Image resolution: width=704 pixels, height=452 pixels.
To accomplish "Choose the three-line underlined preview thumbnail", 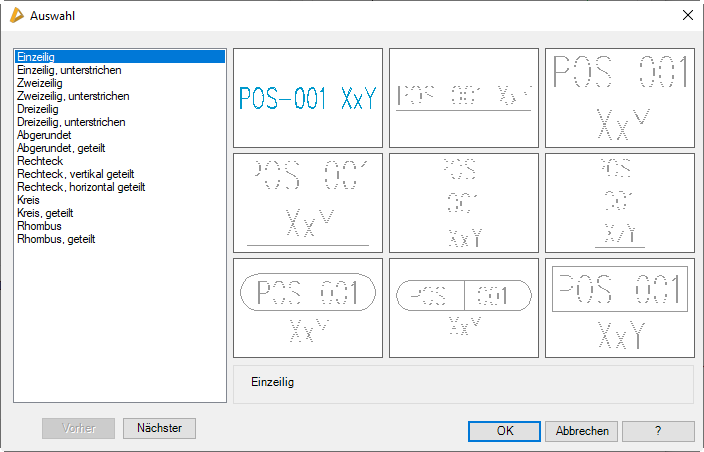I will pyautogui.click(x=620, y=202).
